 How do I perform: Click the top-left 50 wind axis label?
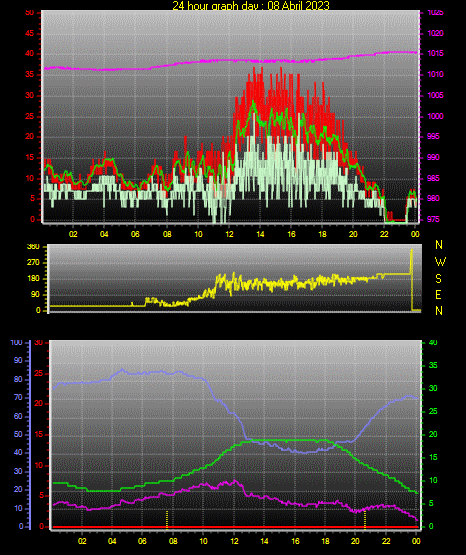coord(30,13)
